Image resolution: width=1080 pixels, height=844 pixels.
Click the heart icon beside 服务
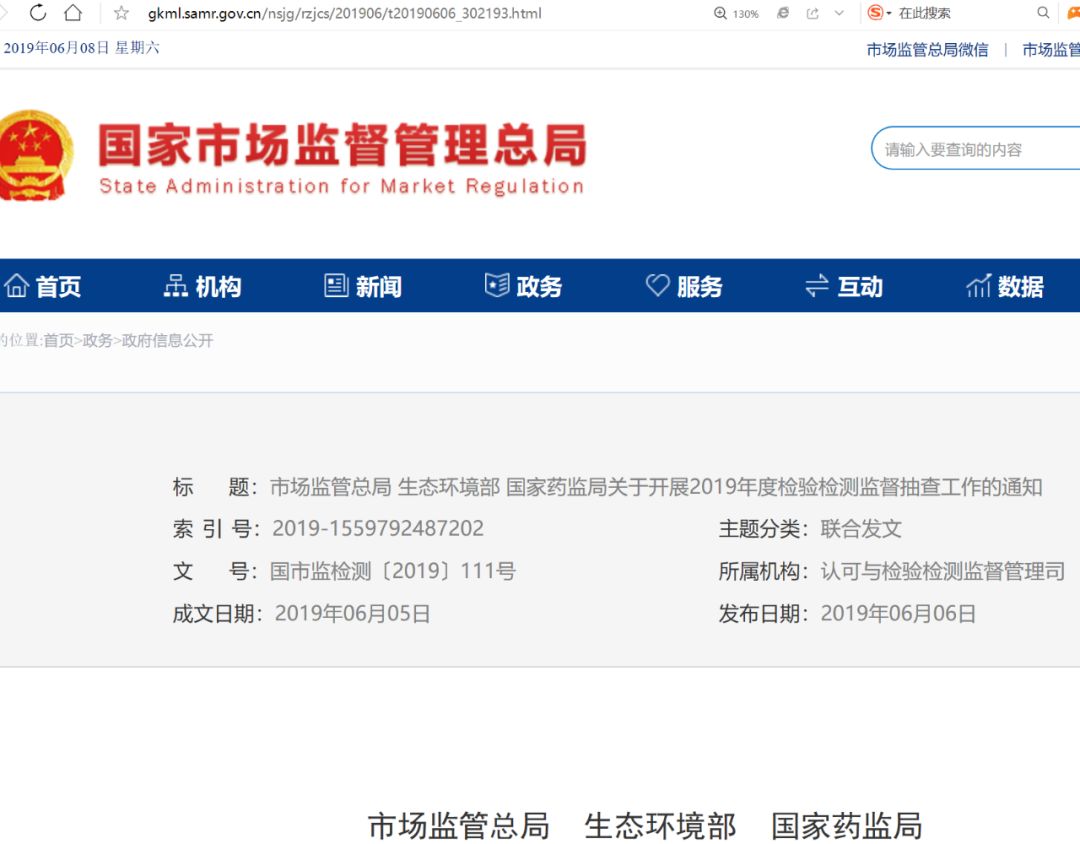(657, 285)
